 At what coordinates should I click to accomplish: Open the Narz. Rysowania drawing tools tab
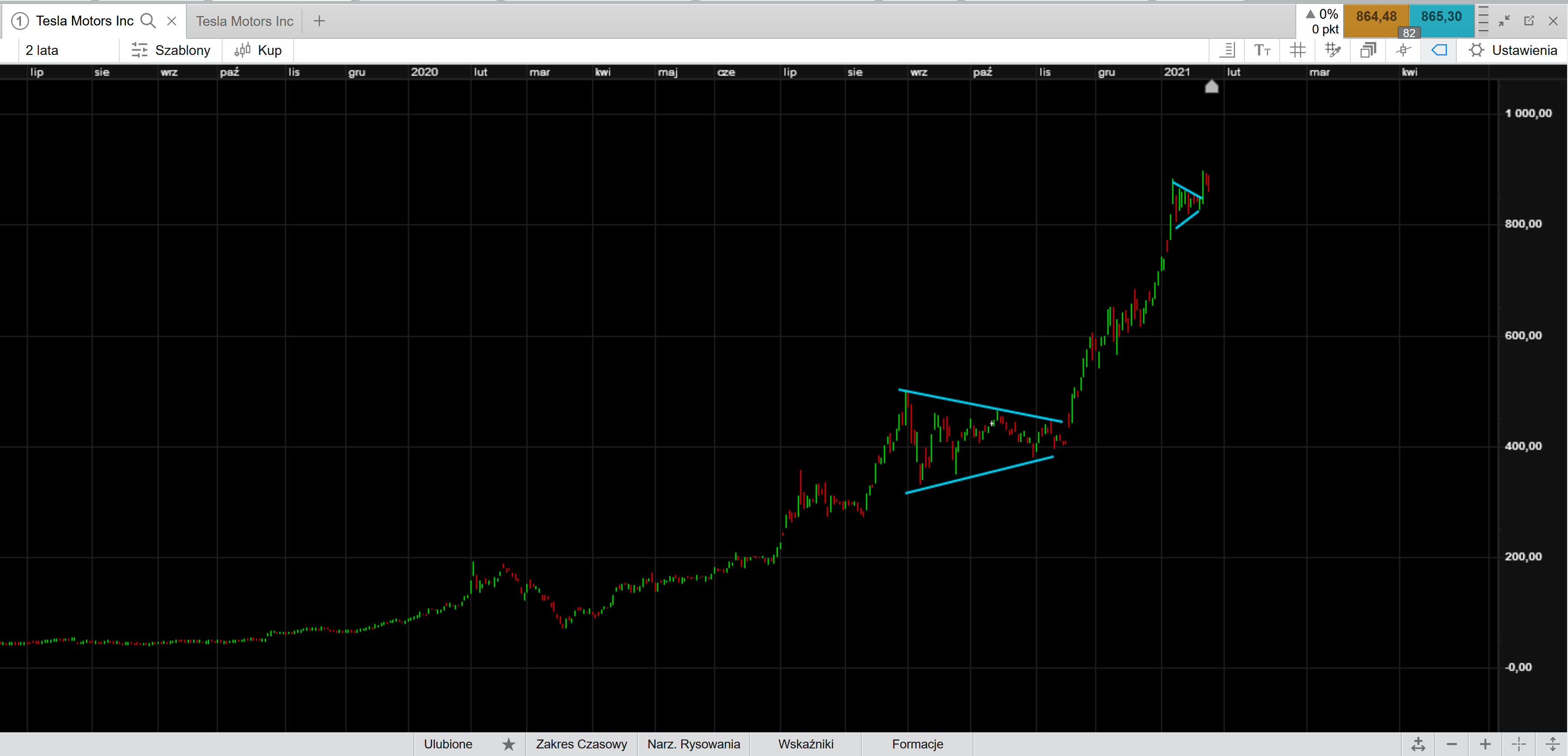693,744
